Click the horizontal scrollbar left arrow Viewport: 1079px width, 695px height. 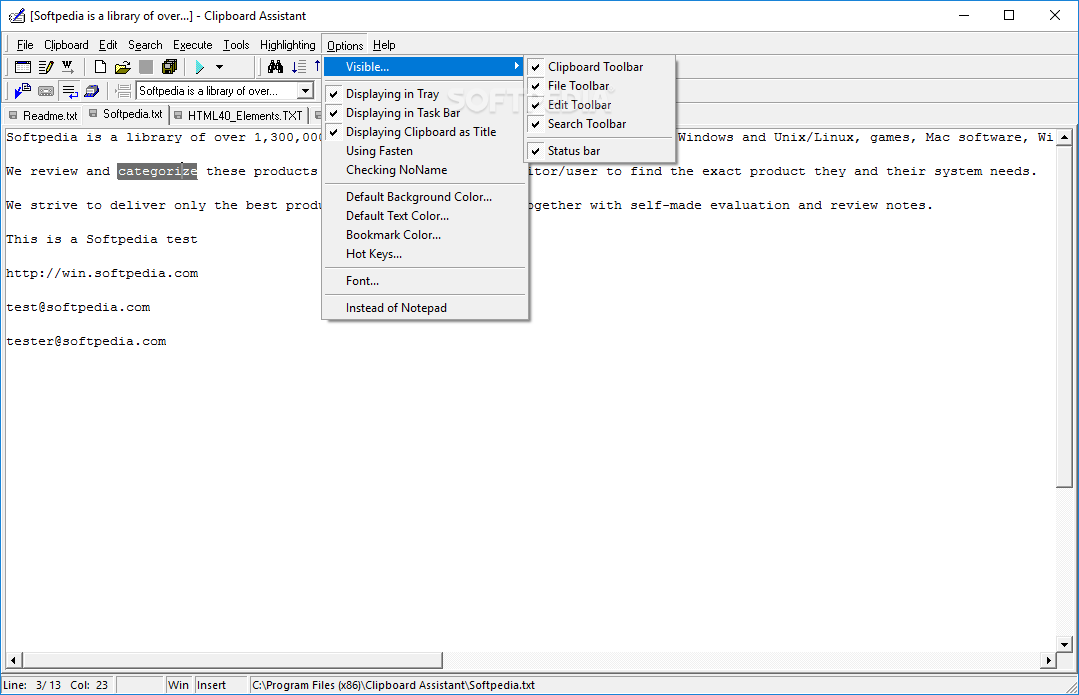pyautogui.click(x=13, y=661)
